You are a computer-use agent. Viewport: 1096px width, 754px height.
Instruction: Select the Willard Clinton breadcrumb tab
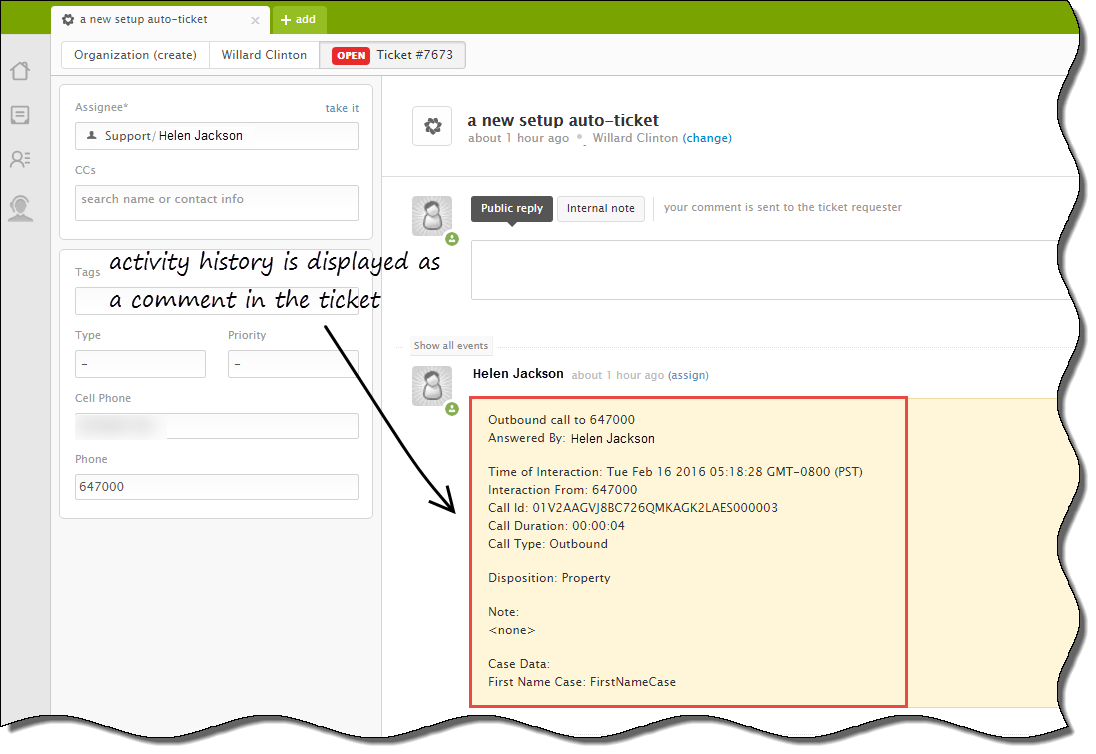point(264,55)
